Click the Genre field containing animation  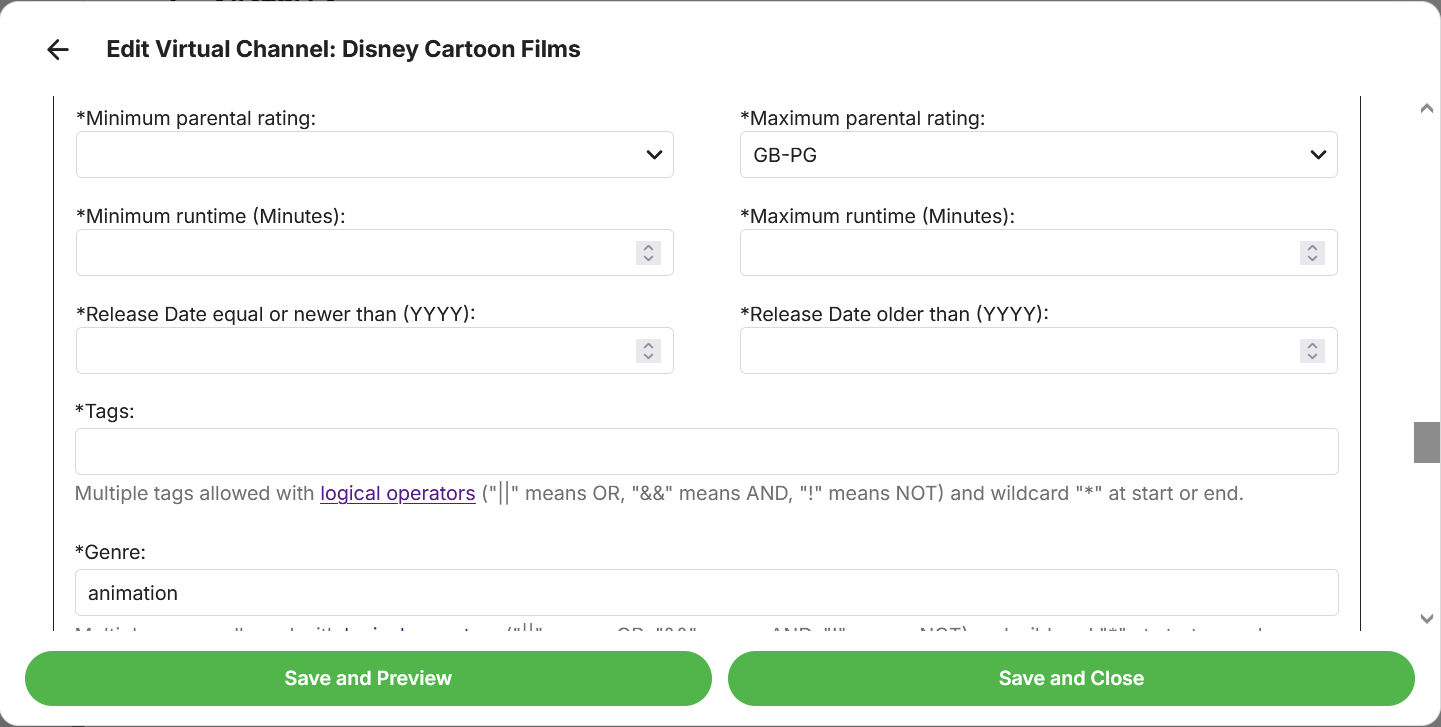point(706,593)
